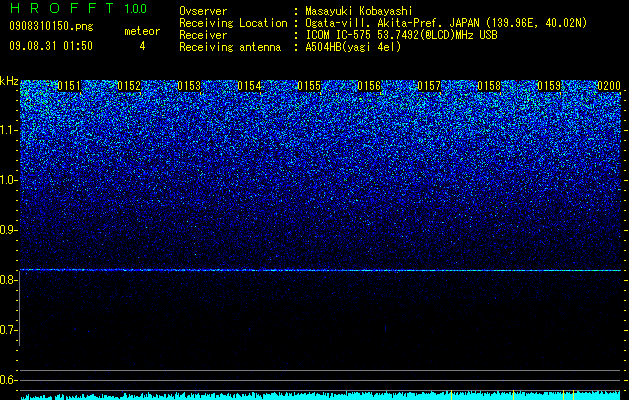Click the 0200 time marker

tap(609, 86)
